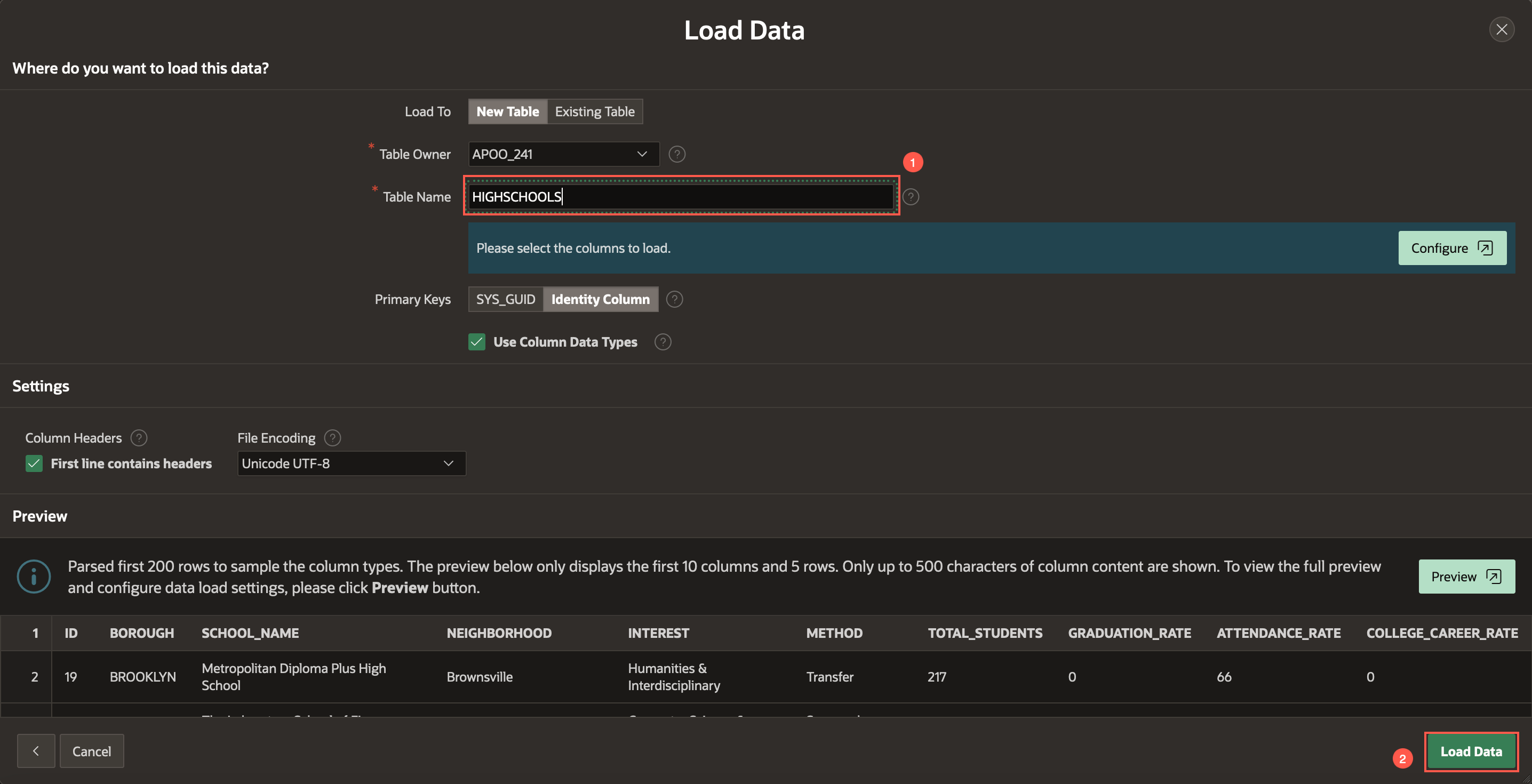The image size is (1532, 784).
Task: Choose SYS_GUID primary key option
Action: point(506,299)
